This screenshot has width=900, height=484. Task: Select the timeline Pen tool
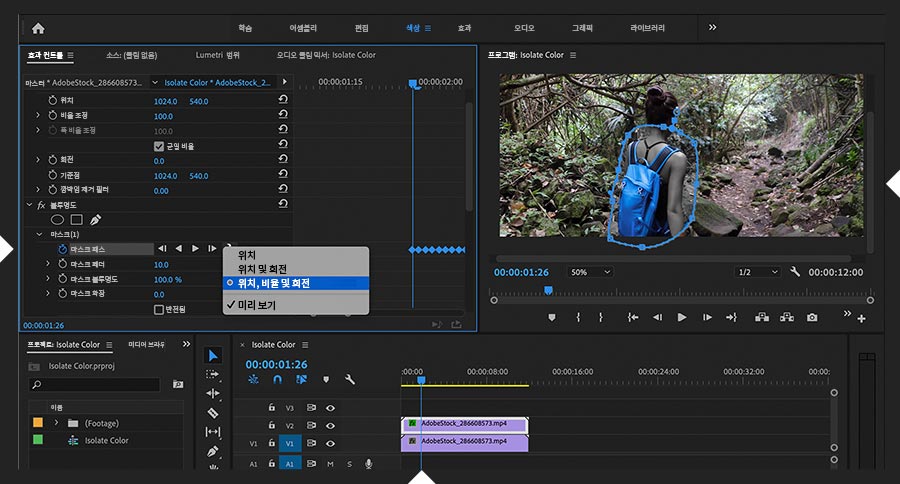click(212, 451)
